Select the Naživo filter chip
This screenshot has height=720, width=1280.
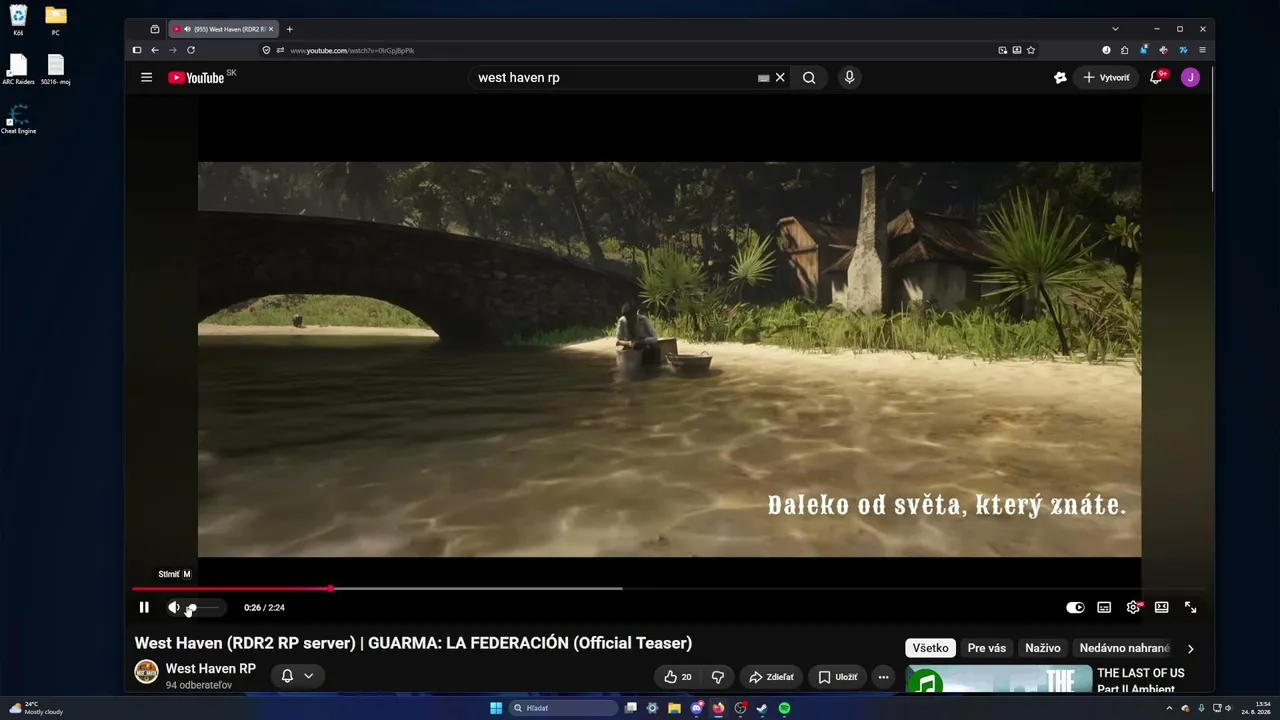tap(1043, 648)
